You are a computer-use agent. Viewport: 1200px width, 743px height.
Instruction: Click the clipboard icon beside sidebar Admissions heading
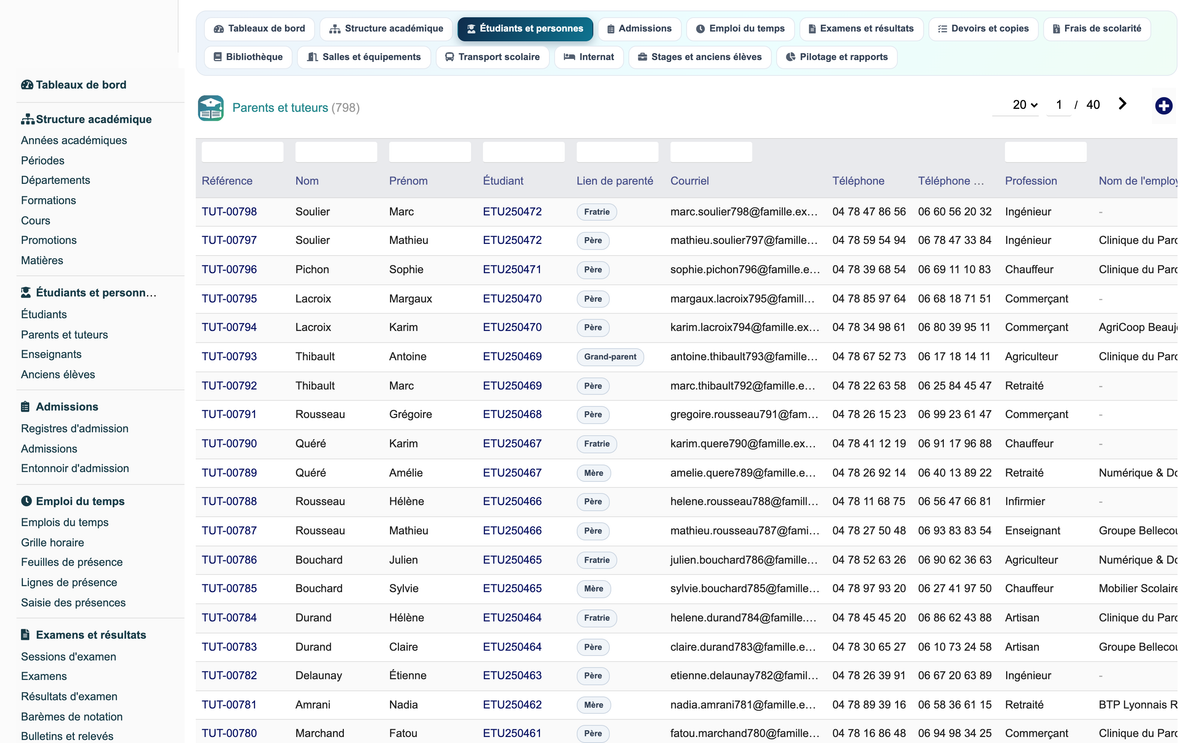click(x=25, y=407)
